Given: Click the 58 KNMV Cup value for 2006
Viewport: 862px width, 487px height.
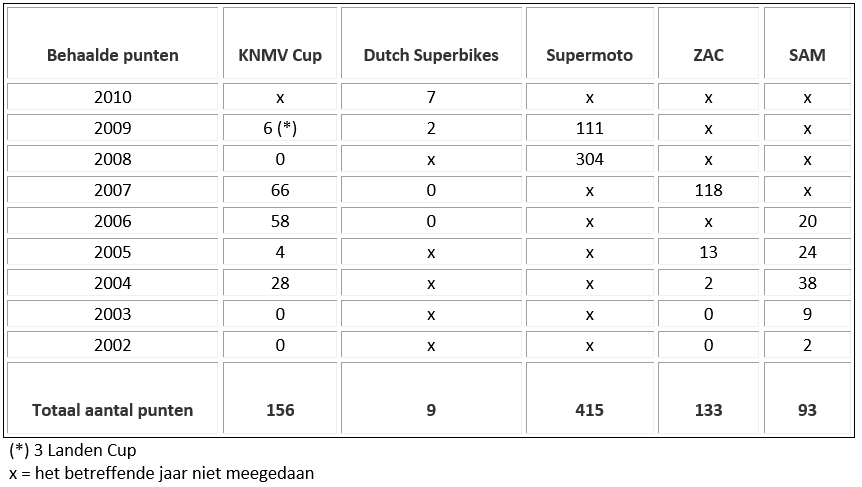Looking at the screenshot, I should point(280,221).
